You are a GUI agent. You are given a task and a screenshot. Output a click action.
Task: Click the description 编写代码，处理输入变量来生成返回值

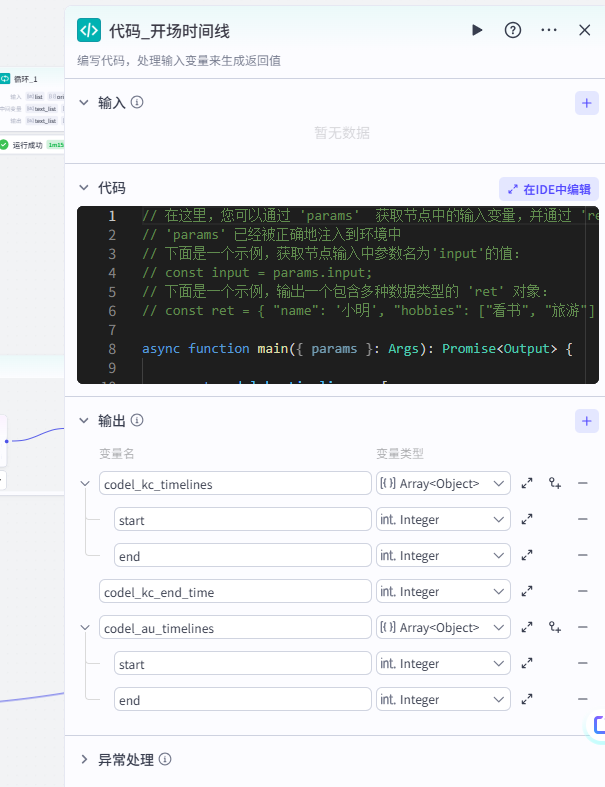click(x=179, y=61)
